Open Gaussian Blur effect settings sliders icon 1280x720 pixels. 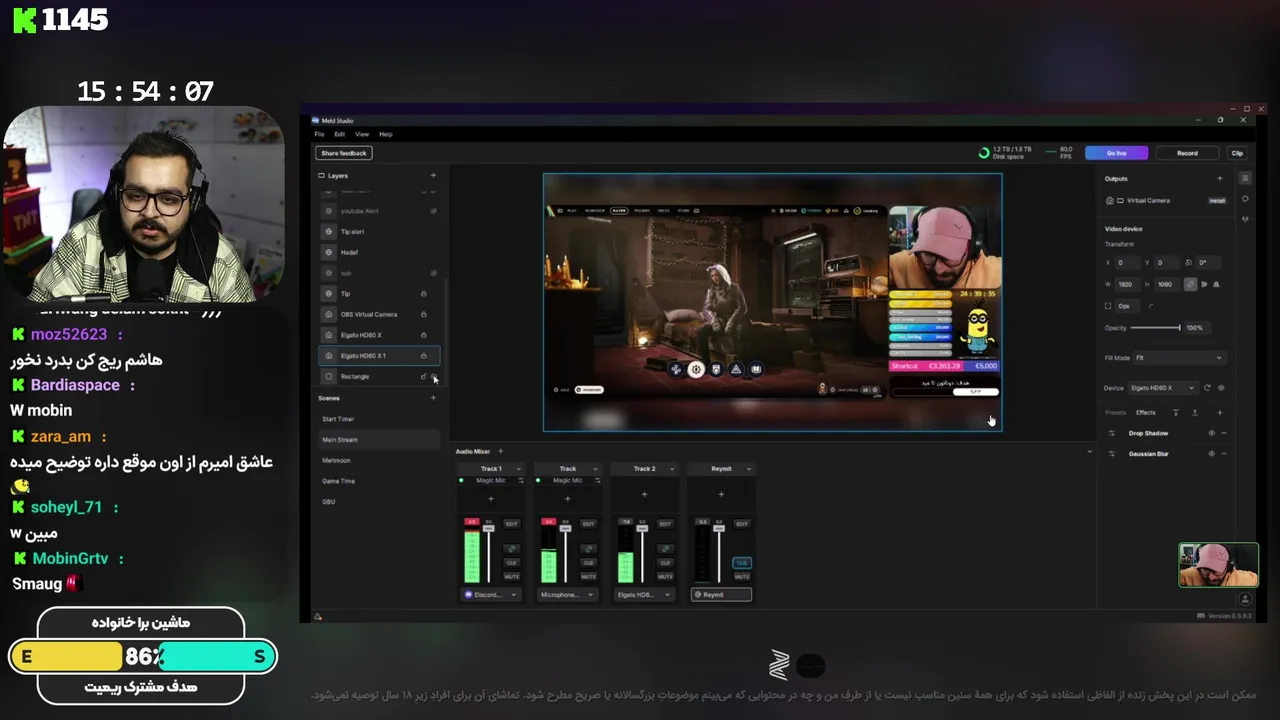click(x=1112, y=454)
